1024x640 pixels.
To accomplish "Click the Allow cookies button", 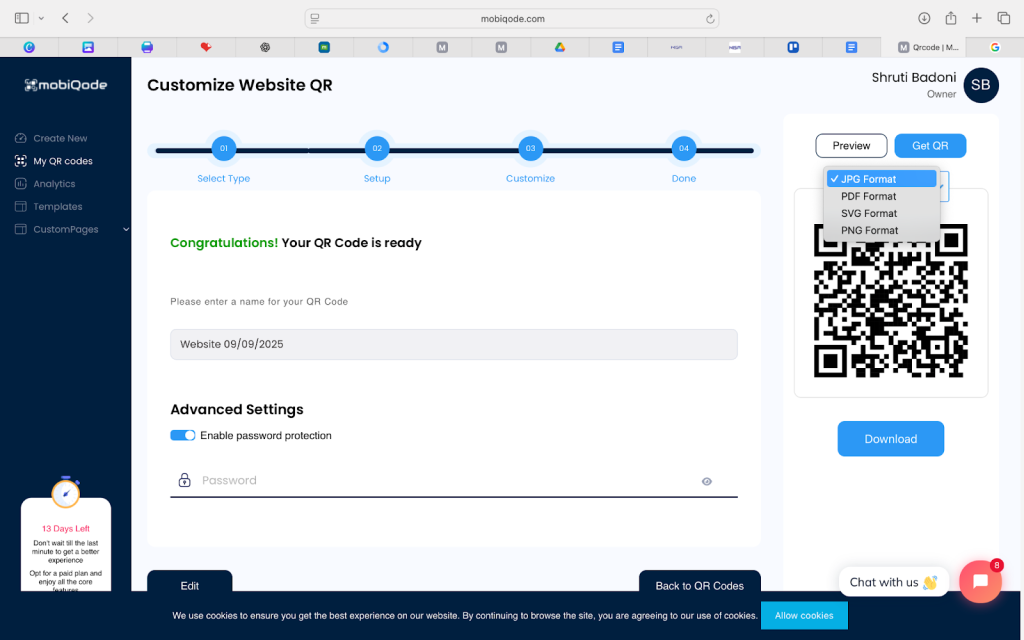I will point(804,615).
